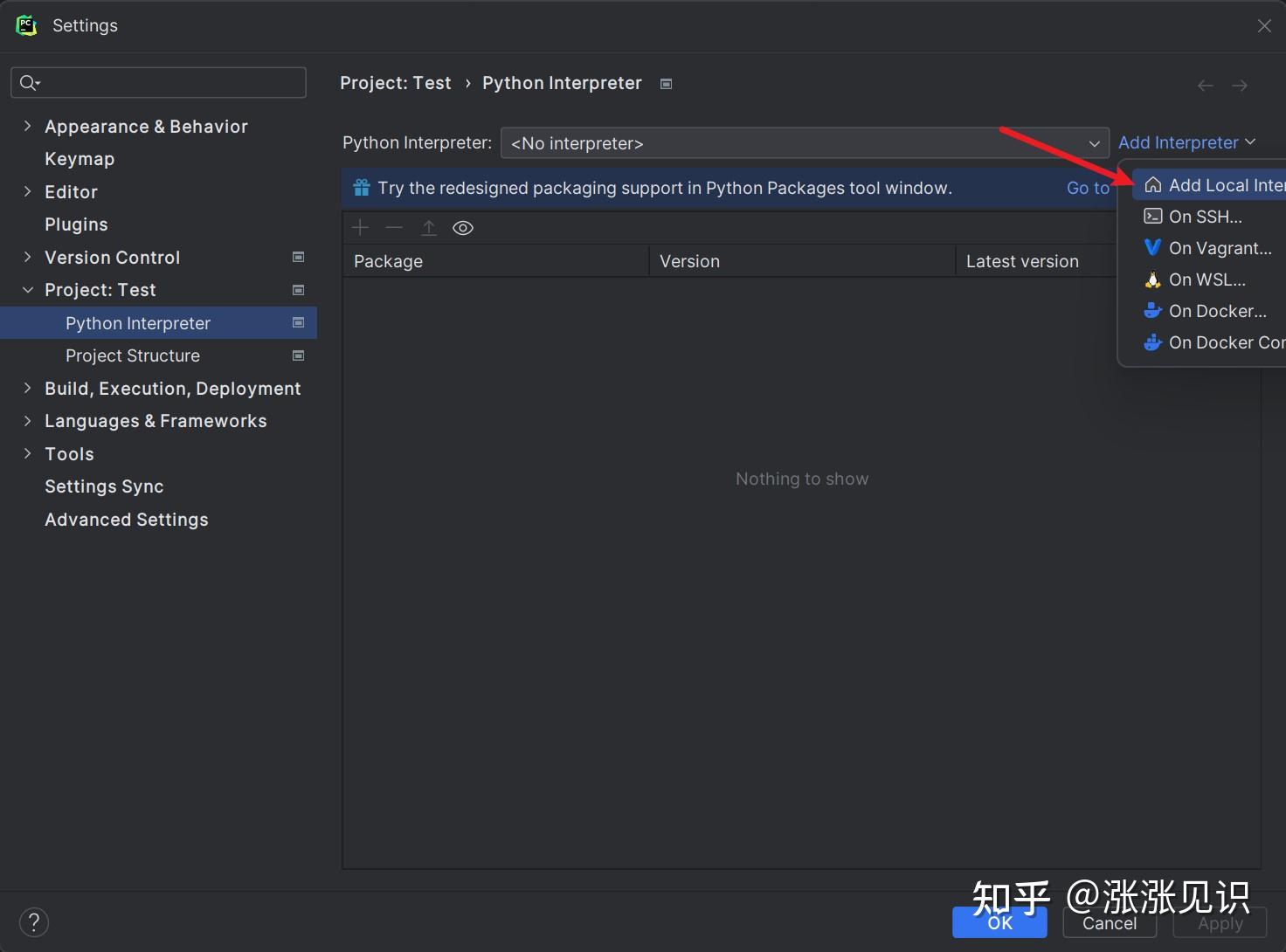Screen dimensions: 1286x952
Task: Click the upgrade package up-arrow icon
Action: (x=429, y=228)
